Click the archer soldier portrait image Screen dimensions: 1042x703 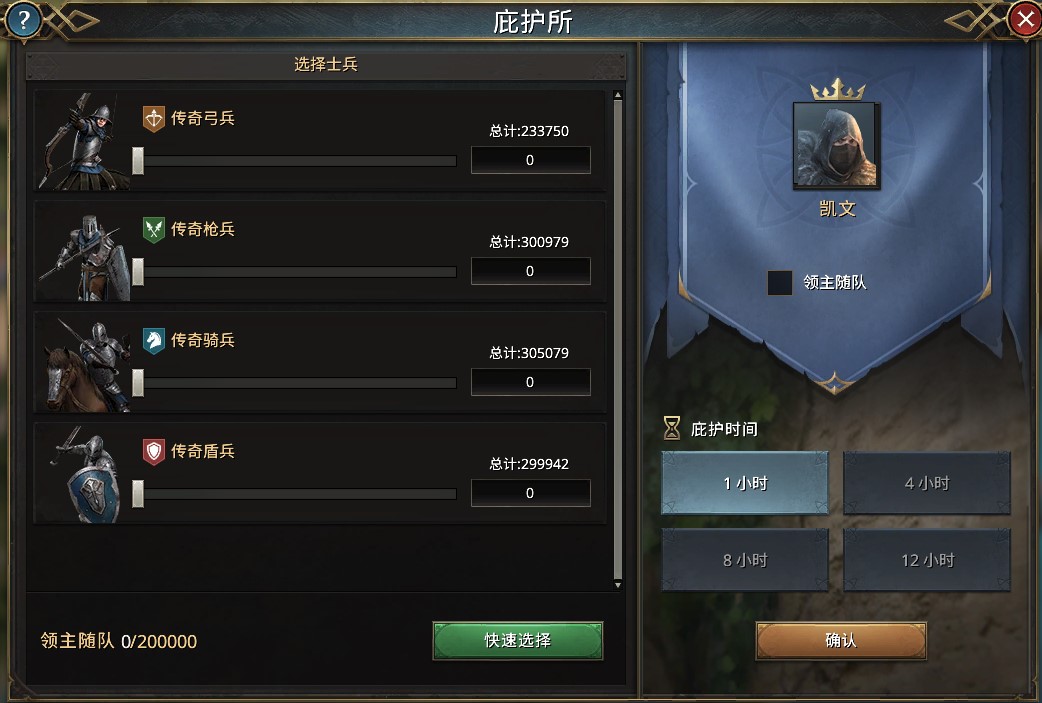tap(82, 141)
